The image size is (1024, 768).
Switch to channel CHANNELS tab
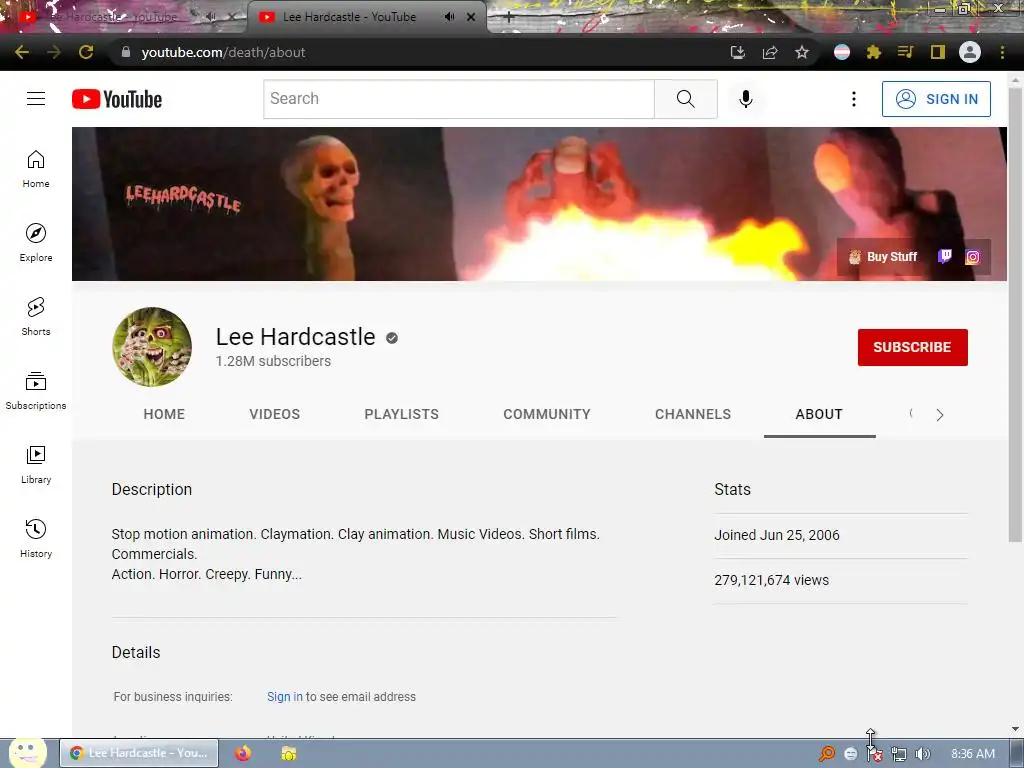click(693, 414)
